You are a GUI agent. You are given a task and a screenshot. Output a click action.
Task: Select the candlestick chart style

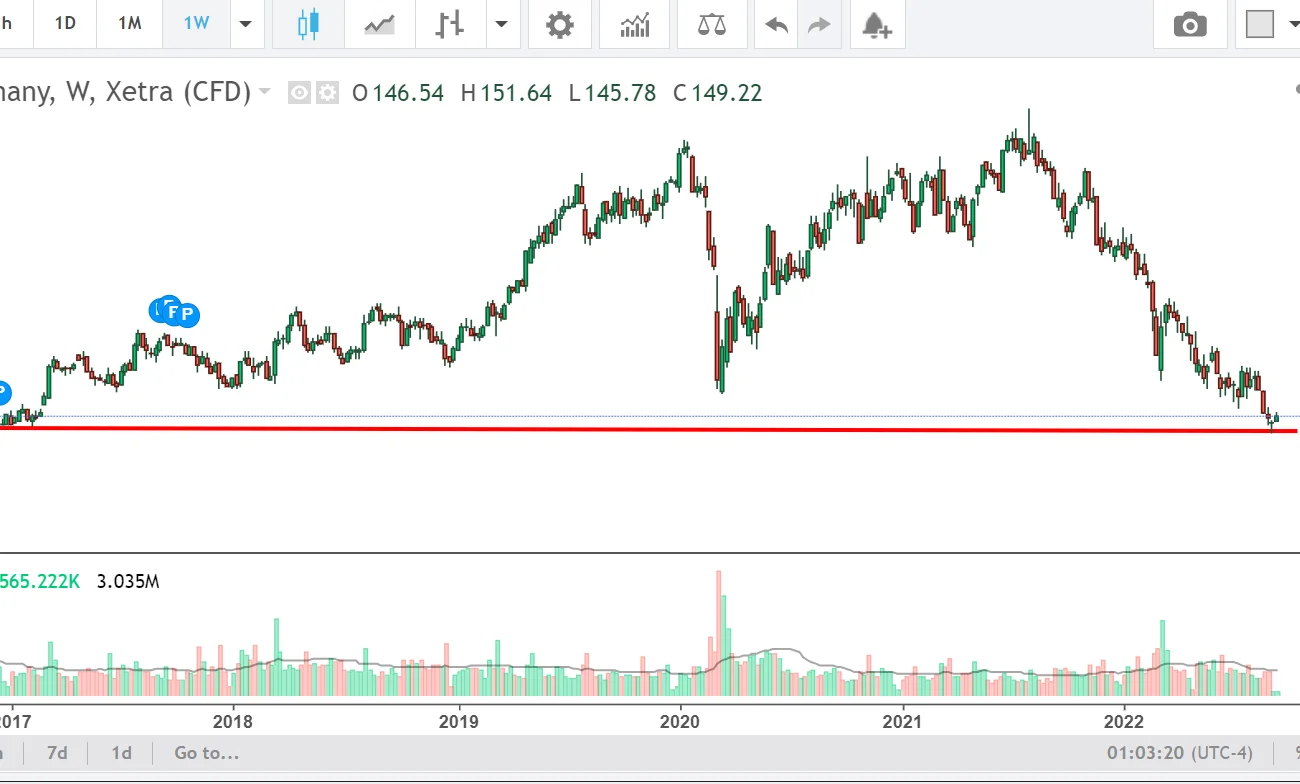[x=308, y=25]
